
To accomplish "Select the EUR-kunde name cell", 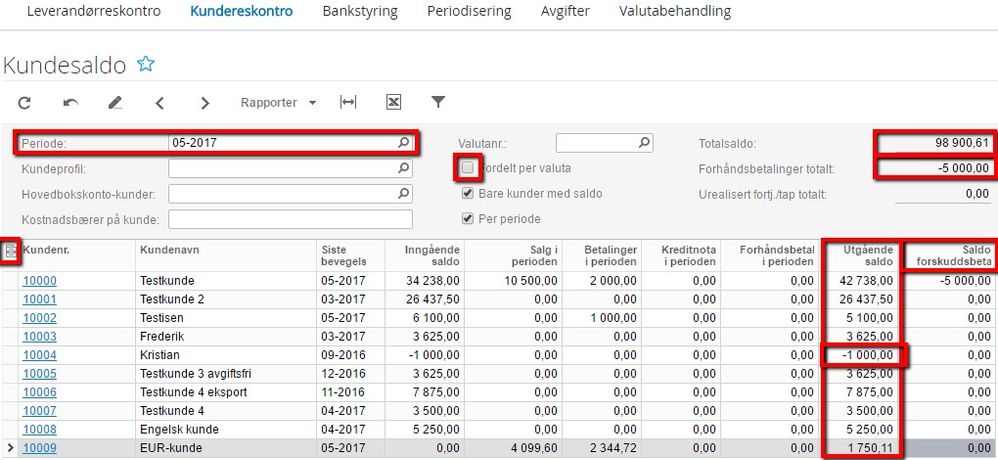I will tap(227, 449).
